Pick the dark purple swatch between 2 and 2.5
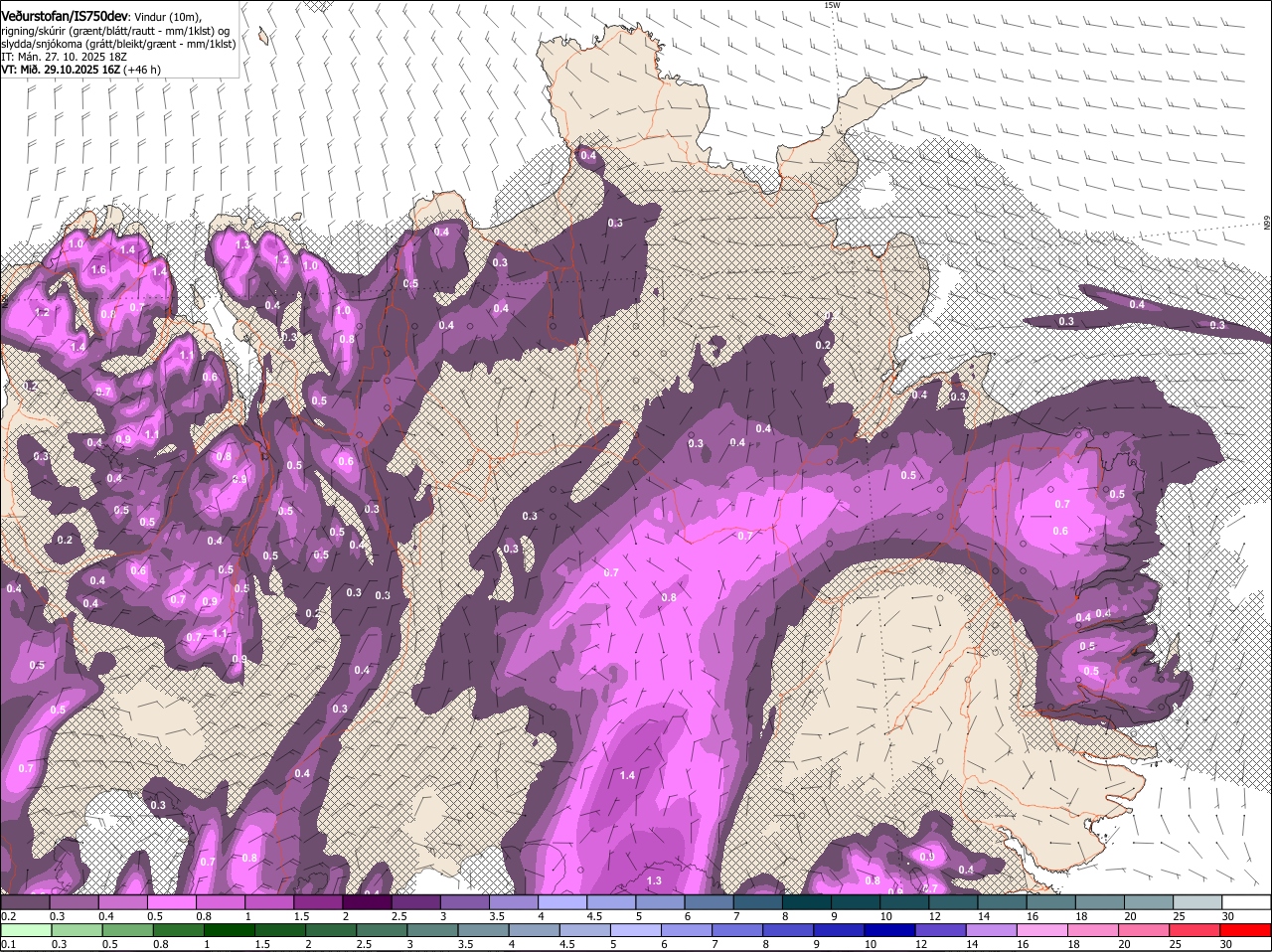 coord(368,902)
